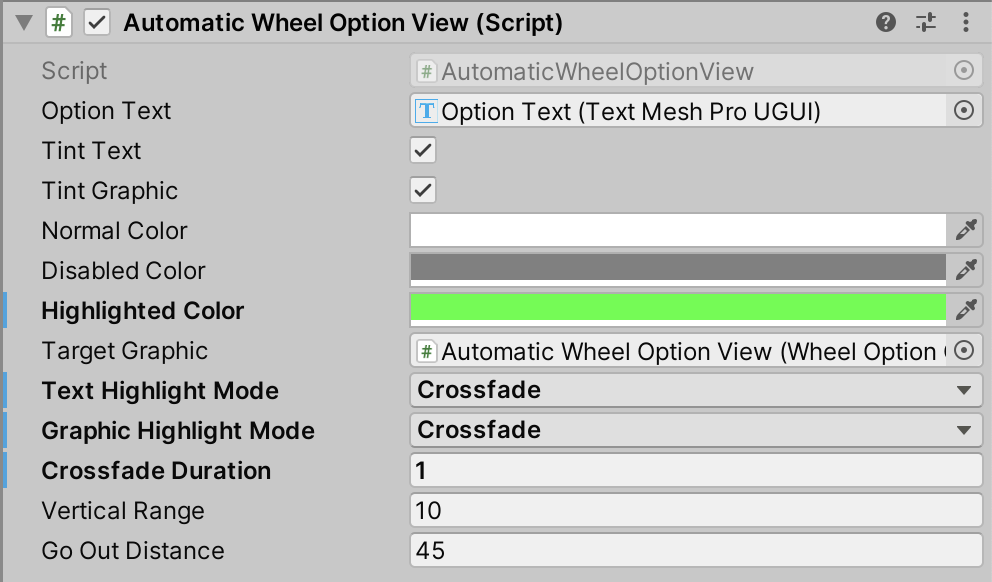This screenshot has height=582, width=992.
Task: Click the white Normal Color swatch
Action: click(678, 229)
